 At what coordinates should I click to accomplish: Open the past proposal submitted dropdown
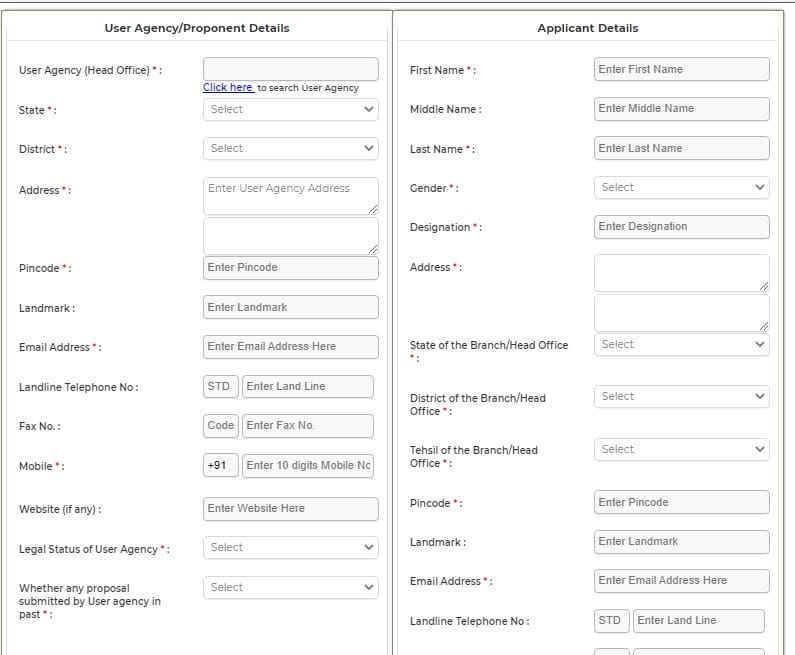point(290,587)
